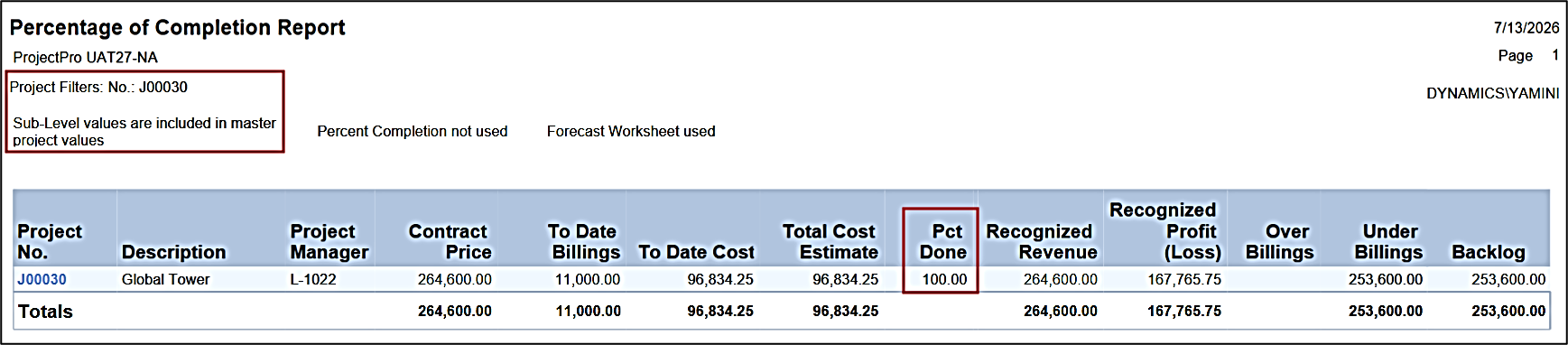Click the 'Totals' row label
Image resolution: width=1568 pixels, height=345 pixels.
coord(45,312)
